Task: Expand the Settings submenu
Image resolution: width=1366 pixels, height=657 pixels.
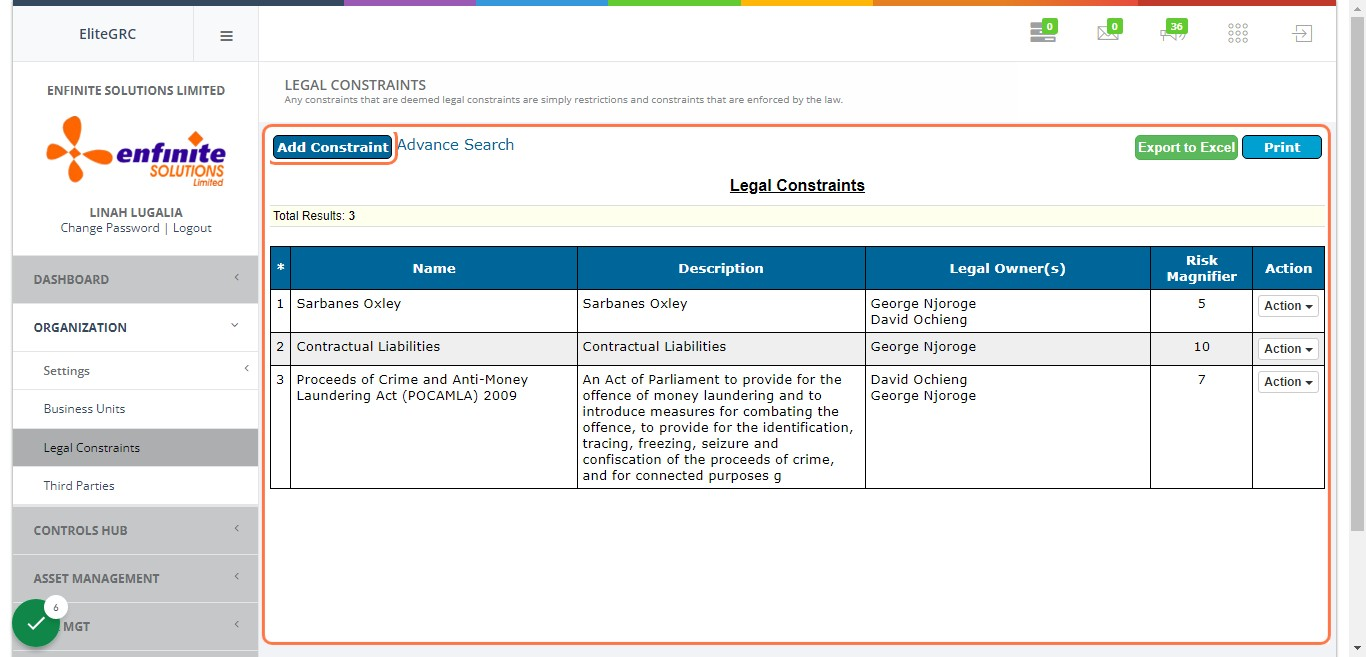Action: click(135, 371)
